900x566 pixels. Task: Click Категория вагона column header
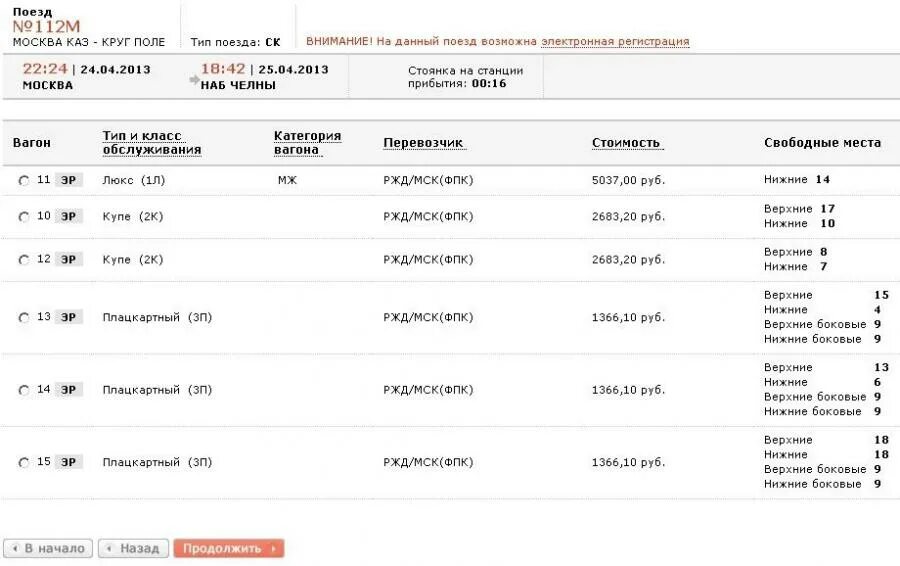click(307, 143)
